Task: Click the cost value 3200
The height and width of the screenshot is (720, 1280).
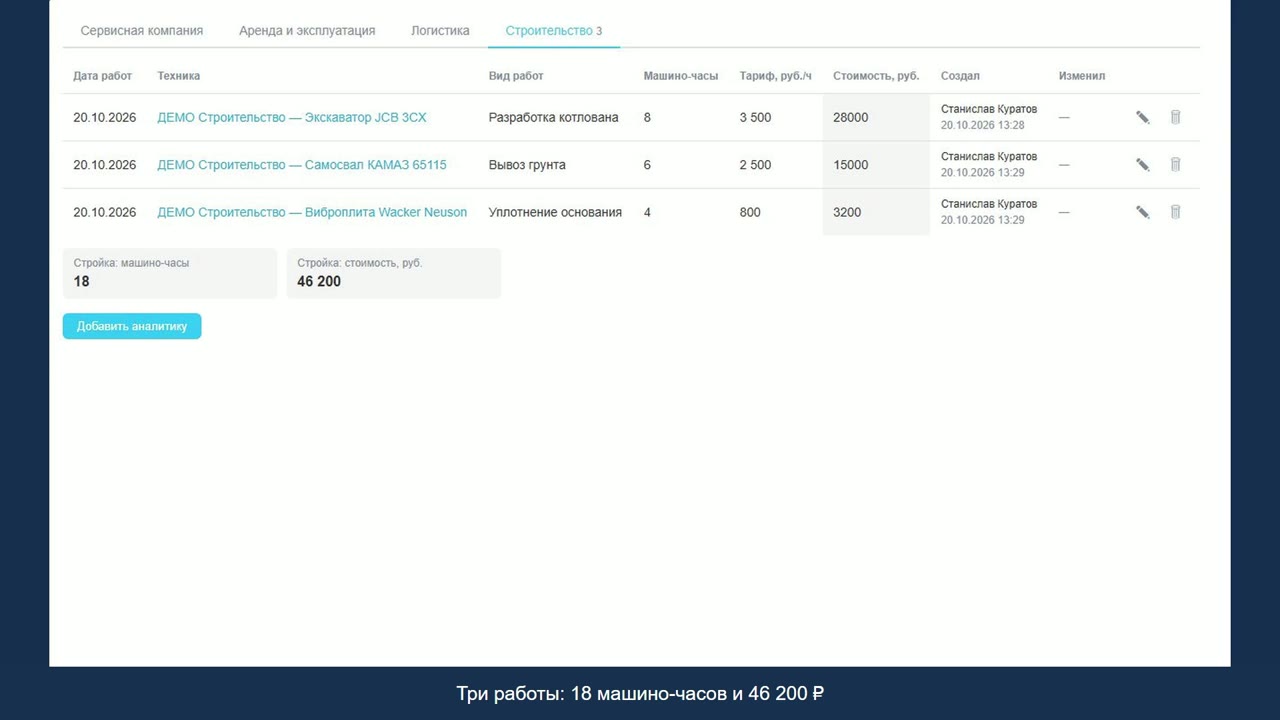Action: click(x=847, y=212)
